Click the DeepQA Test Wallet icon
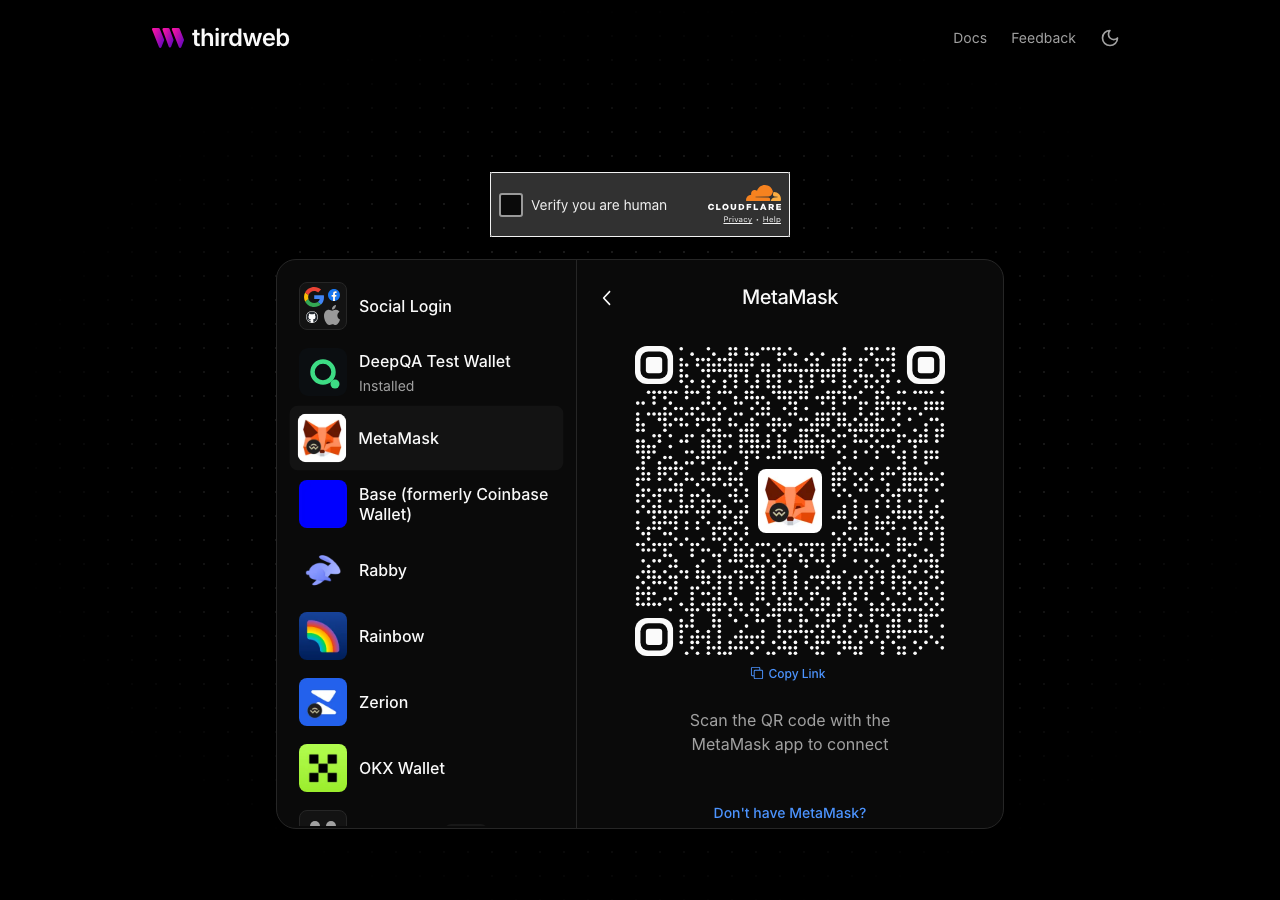1280x900 pixels. click(323, 372)
